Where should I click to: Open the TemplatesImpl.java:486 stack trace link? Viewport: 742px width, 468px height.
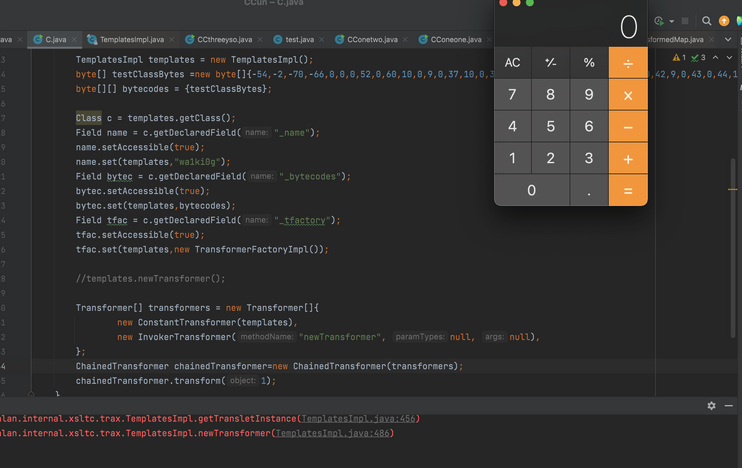click(333, 433)
